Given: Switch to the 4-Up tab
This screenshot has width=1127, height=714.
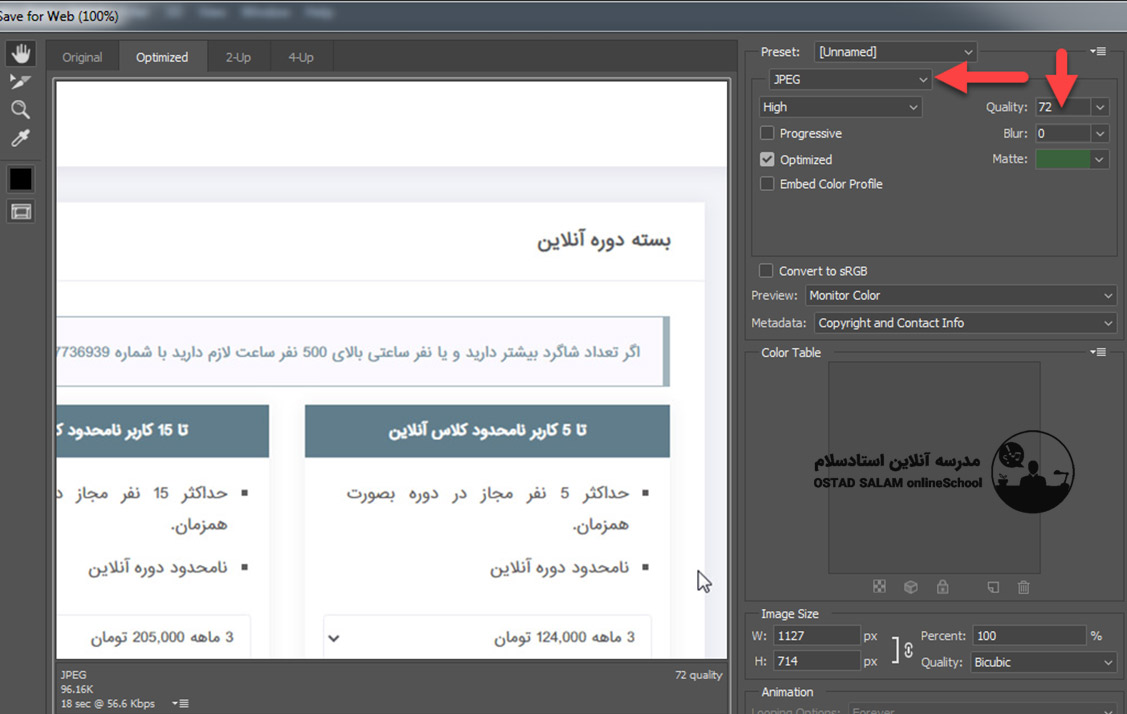Looking at the screenshot, I should (300, 57).
